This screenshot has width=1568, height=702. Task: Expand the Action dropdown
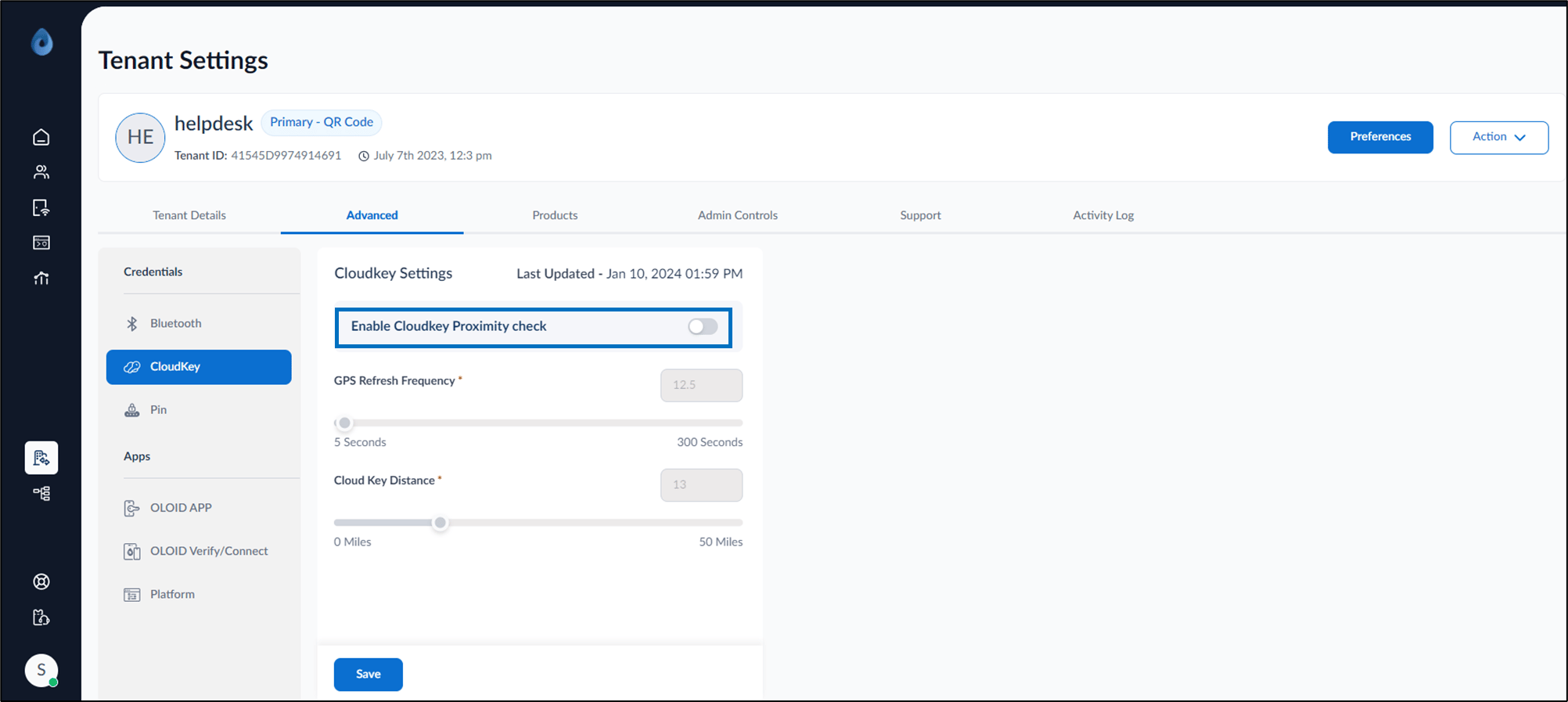(1498, 137)
